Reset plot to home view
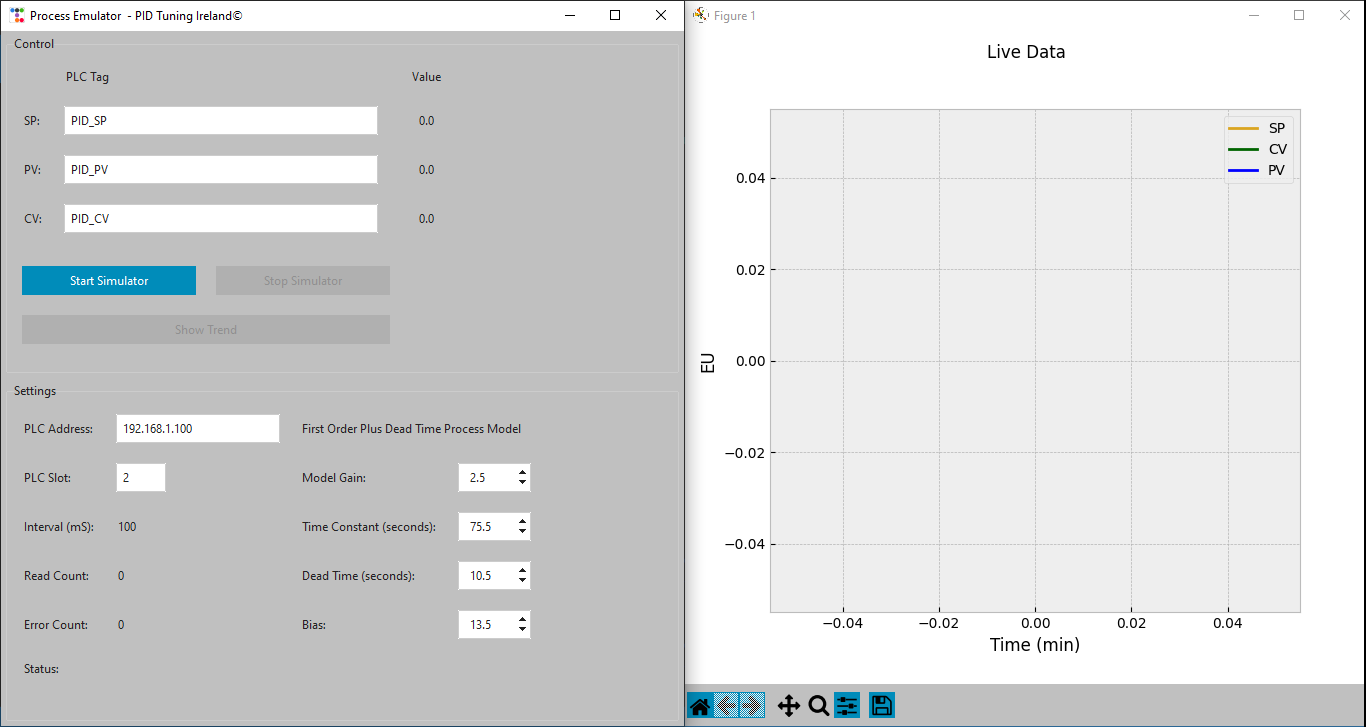Image resolution: width=1366 pixels, height=727 pixels. 700,706
